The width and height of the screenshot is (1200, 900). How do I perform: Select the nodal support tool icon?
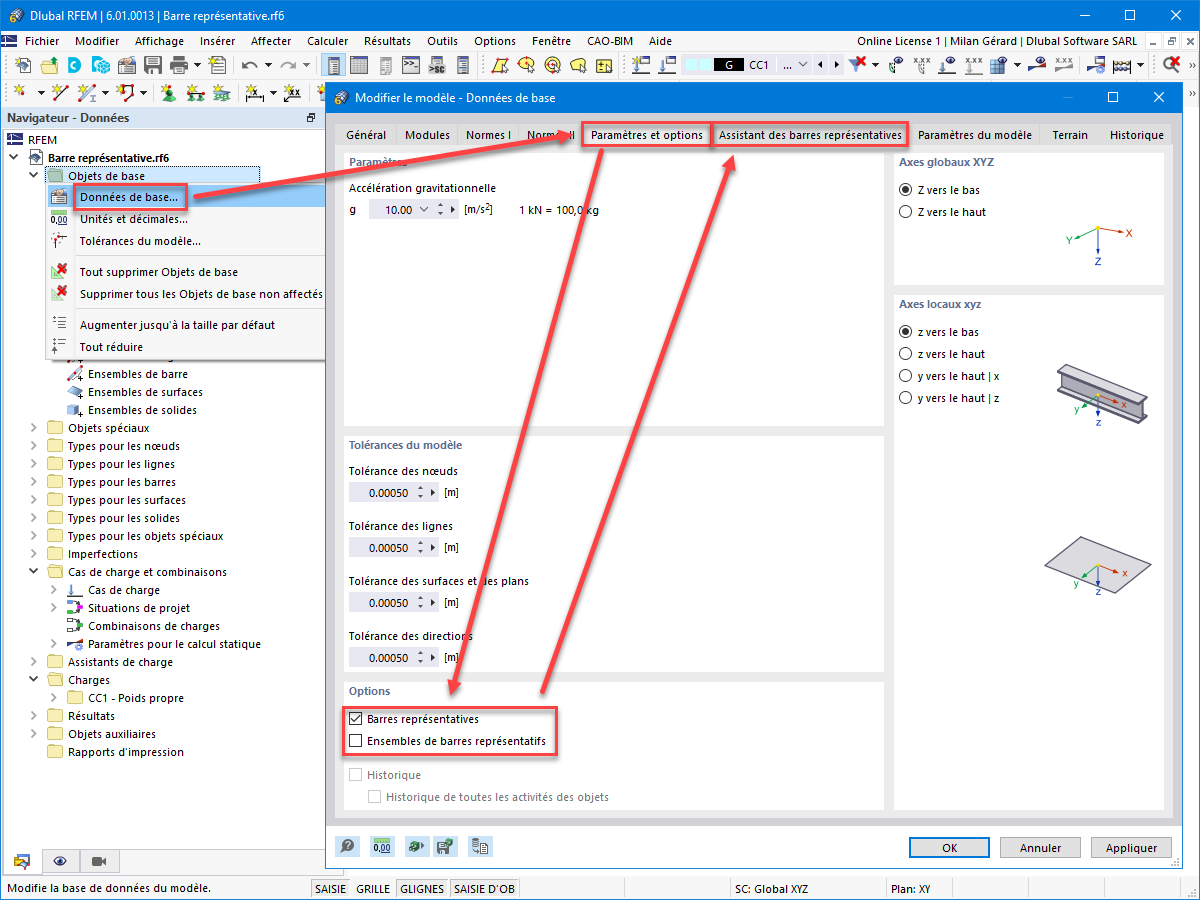click(x=168, y=93)
